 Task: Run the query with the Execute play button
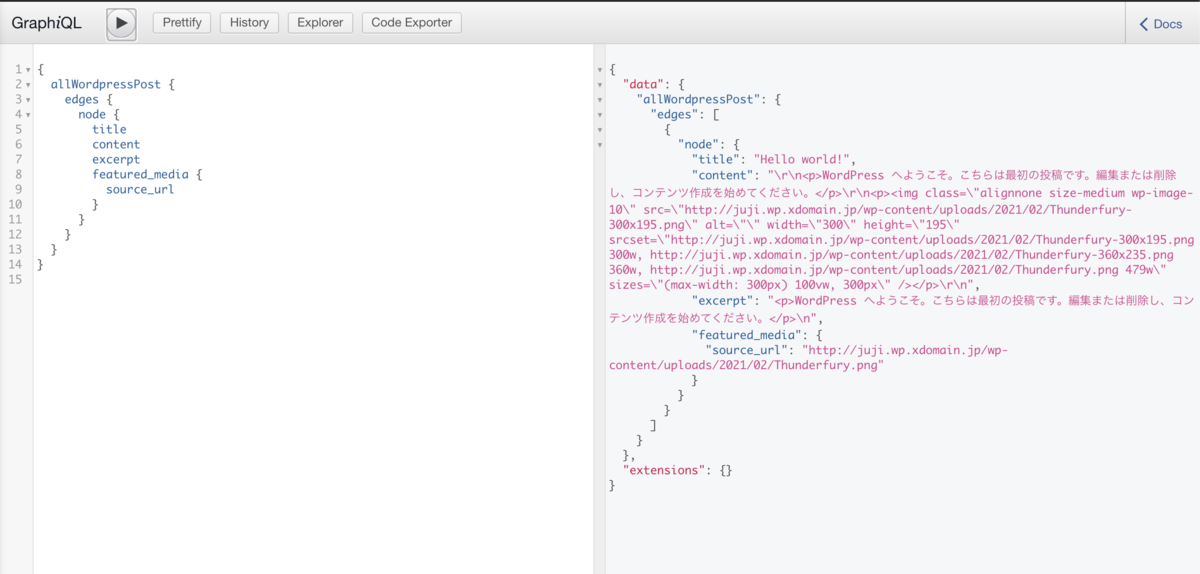[121, 23]
